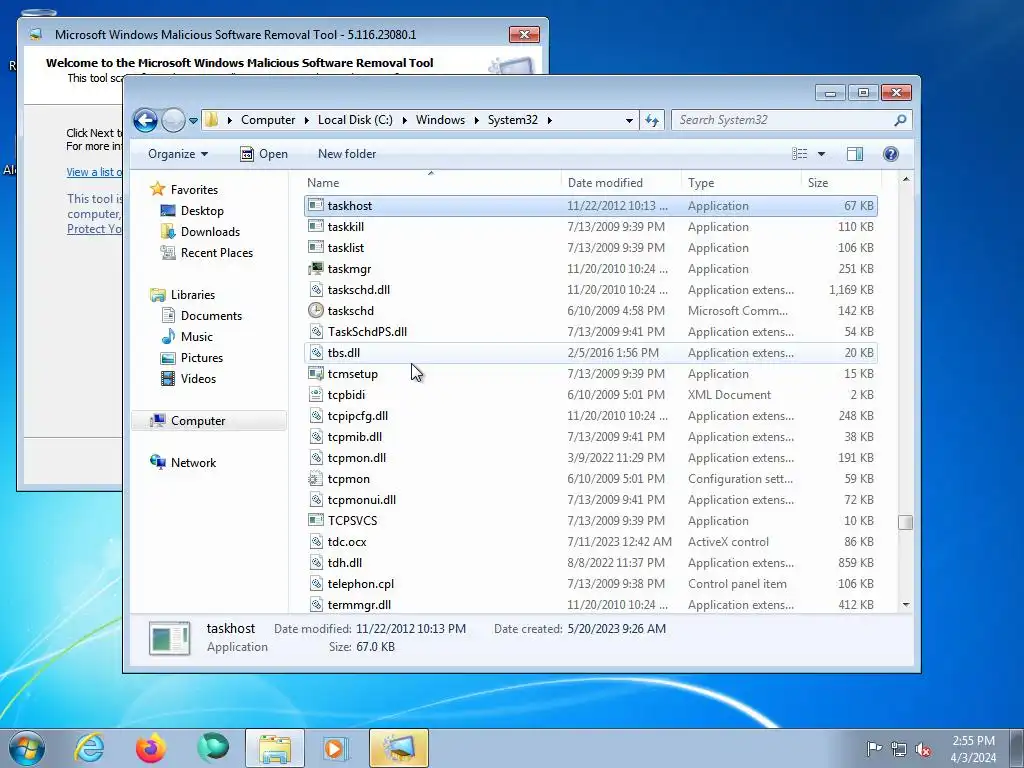Viewport: 1024px width, 768px height.
Task: Click scroll down arrow in file list
Action: (906, 605)
